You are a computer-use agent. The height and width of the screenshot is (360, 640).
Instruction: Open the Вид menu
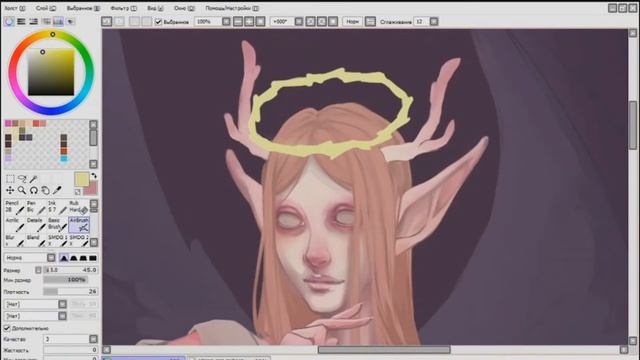tap(155, 8)
